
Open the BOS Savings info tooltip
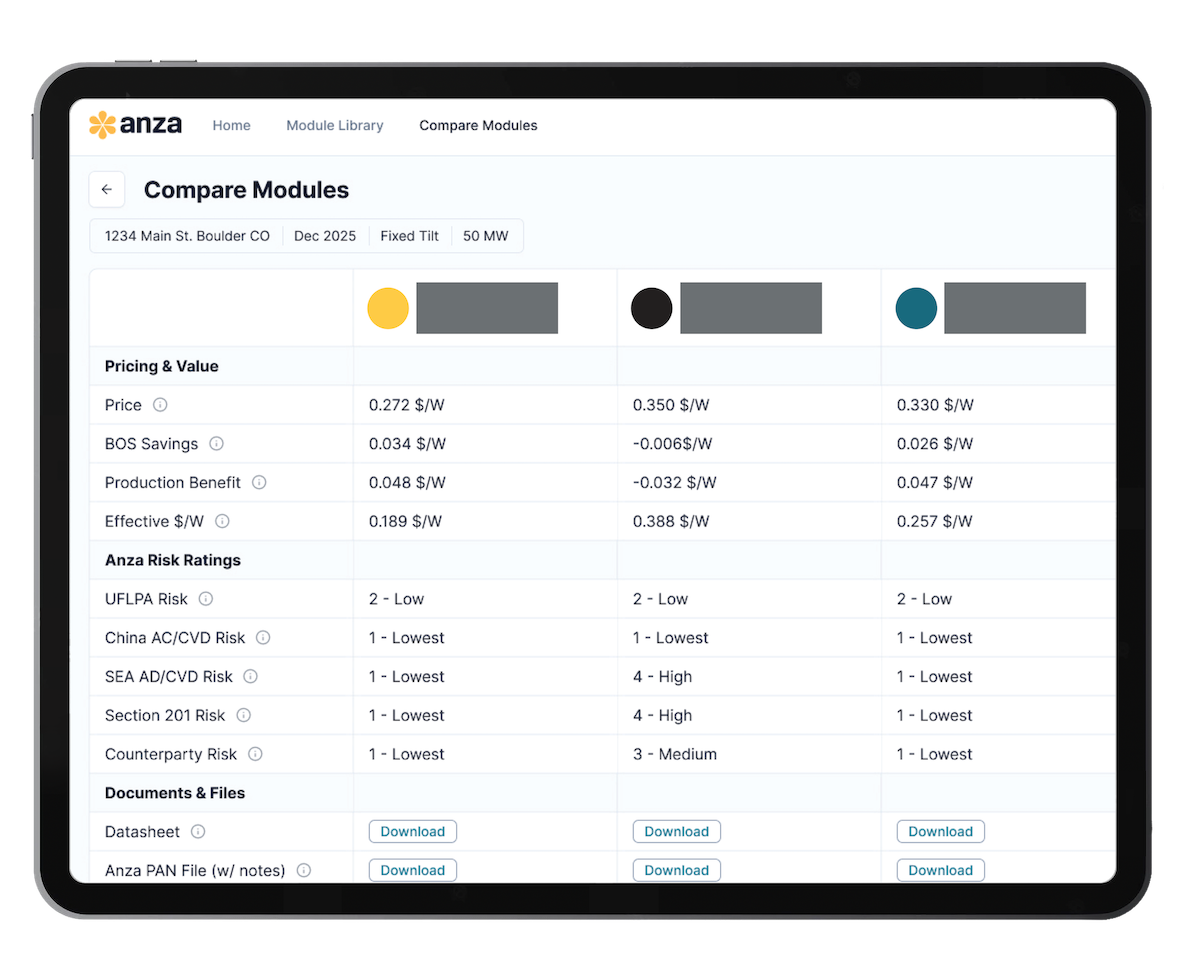pyautogui.click(x=218, y=443)
